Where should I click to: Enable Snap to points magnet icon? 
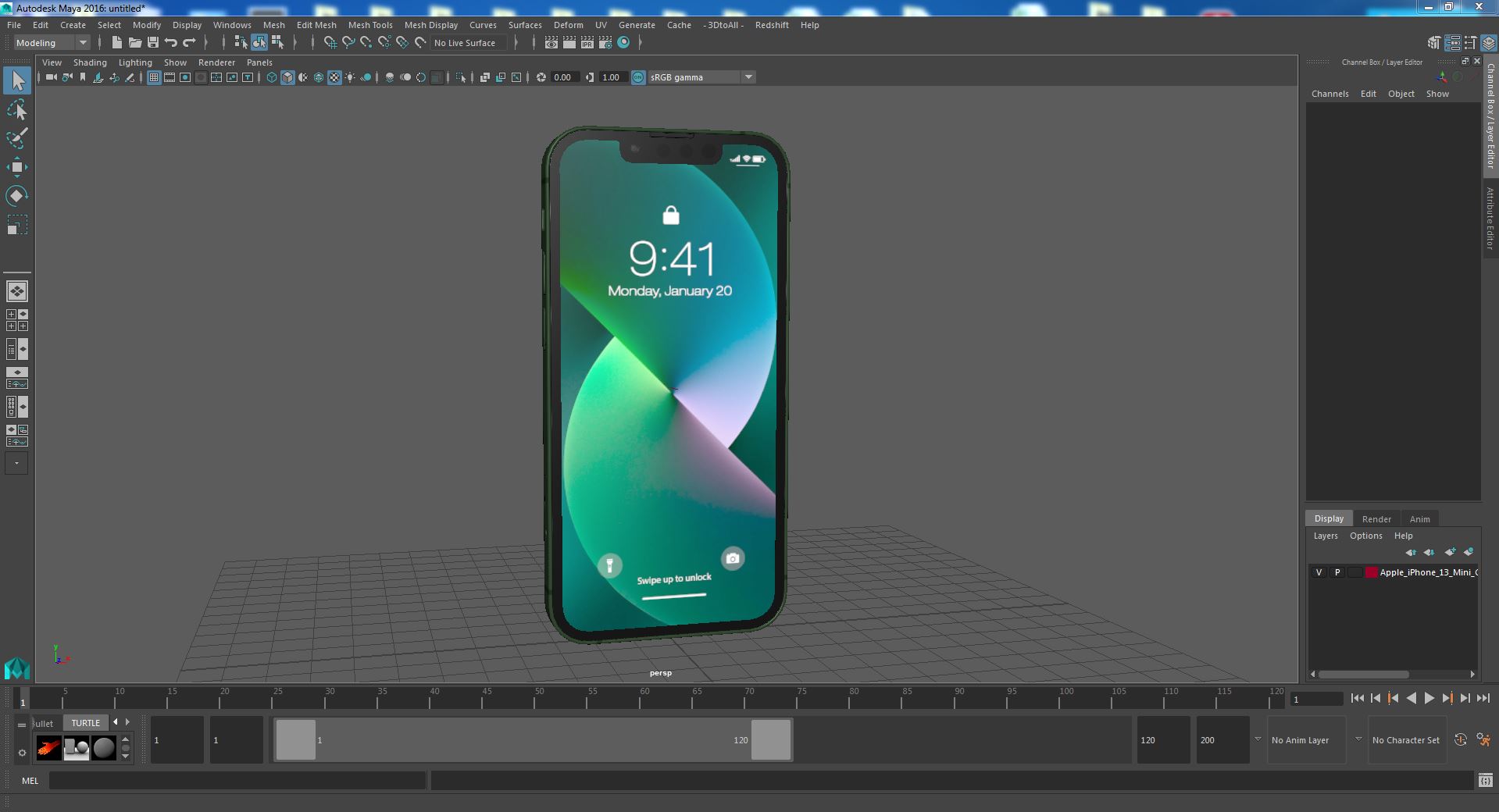(x=366, y=43)
